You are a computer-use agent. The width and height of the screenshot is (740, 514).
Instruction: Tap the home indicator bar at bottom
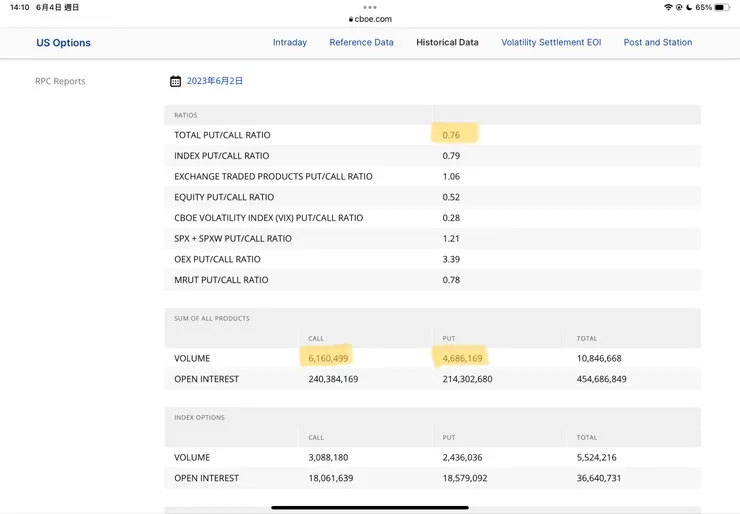pos(370,507)
